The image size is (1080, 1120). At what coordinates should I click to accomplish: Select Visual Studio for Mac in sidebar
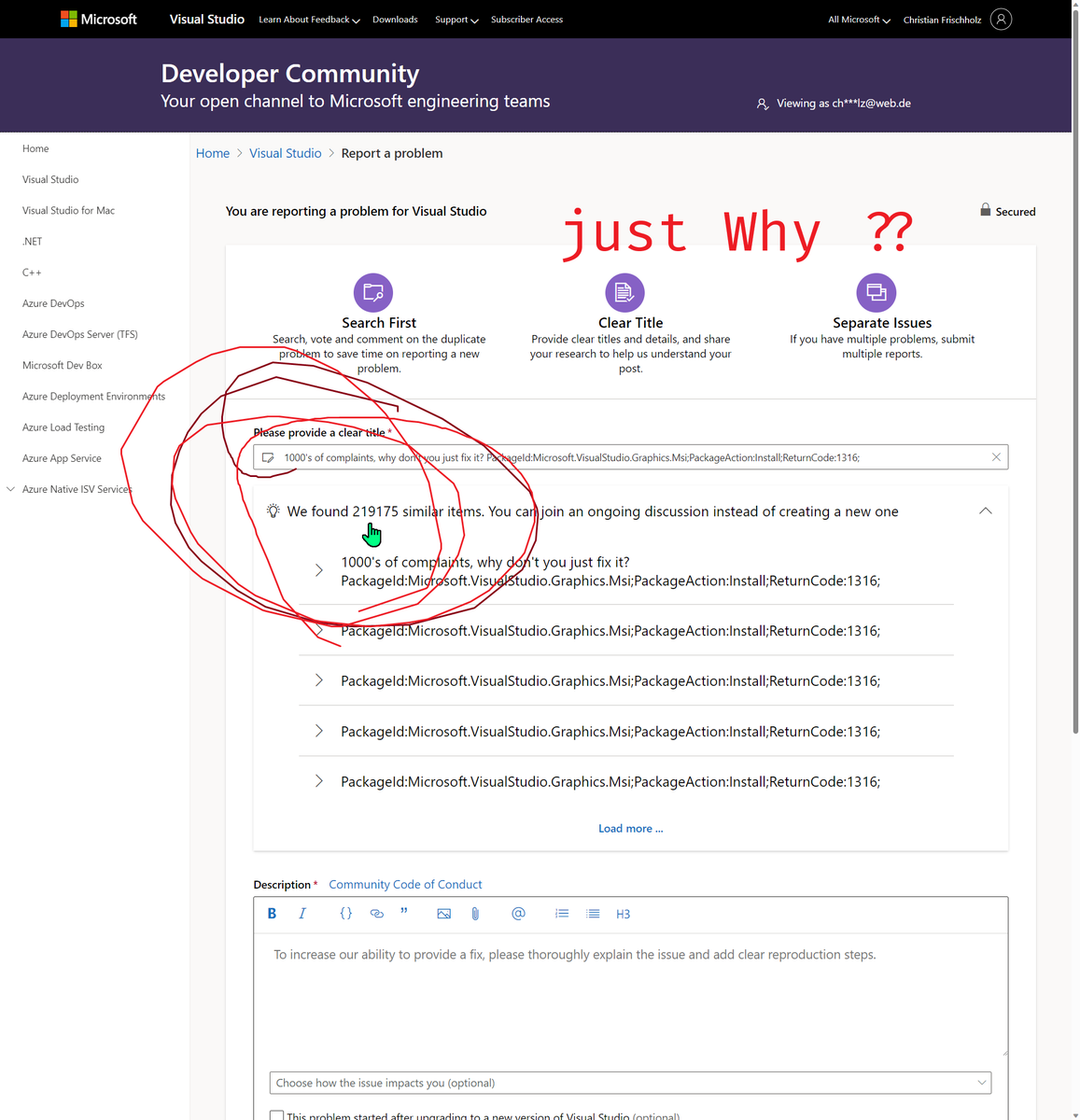[68, 210]
